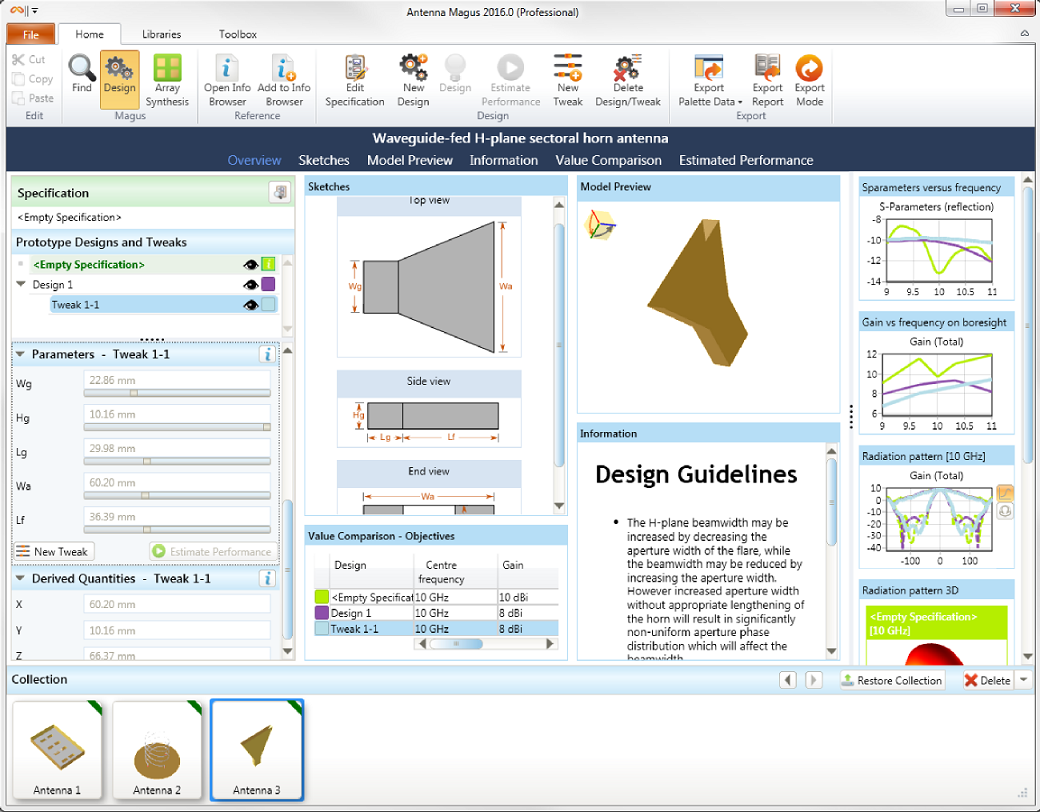This screenshot has height=812, width=1040.
Task: Toggle Empty Specification visibility eye
Action: click(x=251, y=264)
